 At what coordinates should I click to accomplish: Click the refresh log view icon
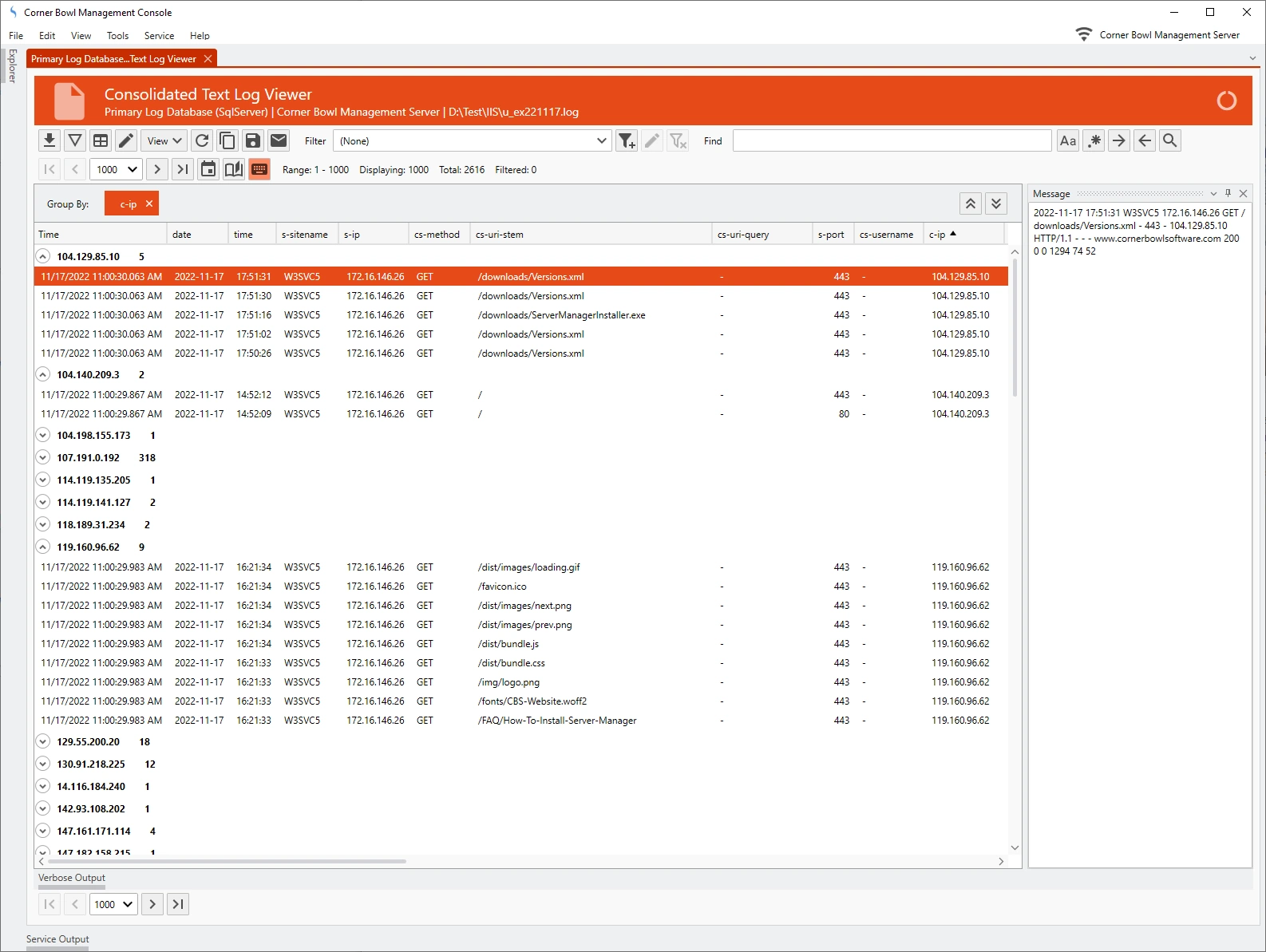point(202,141)
